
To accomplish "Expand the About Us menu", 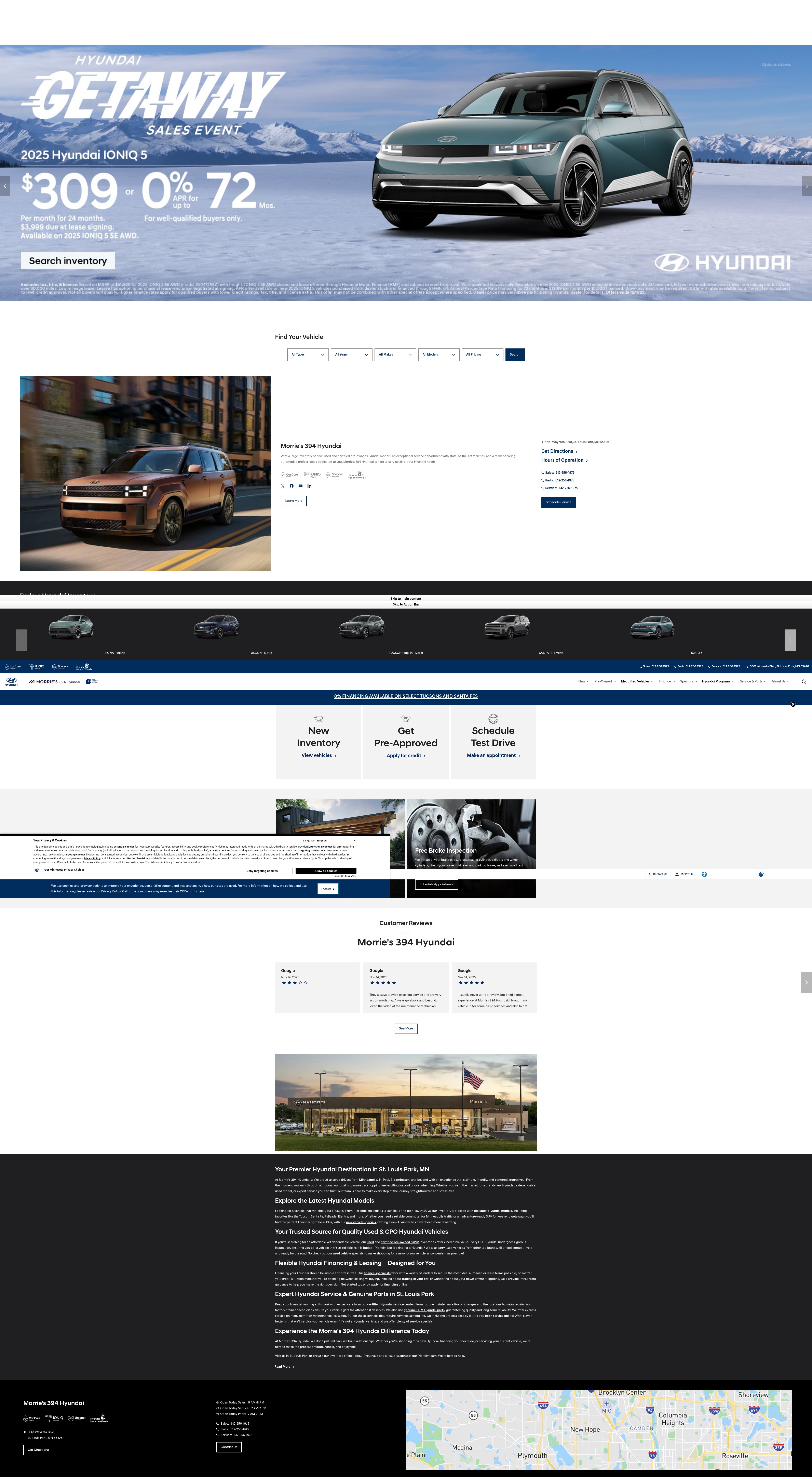I will (x=781, y=682).
